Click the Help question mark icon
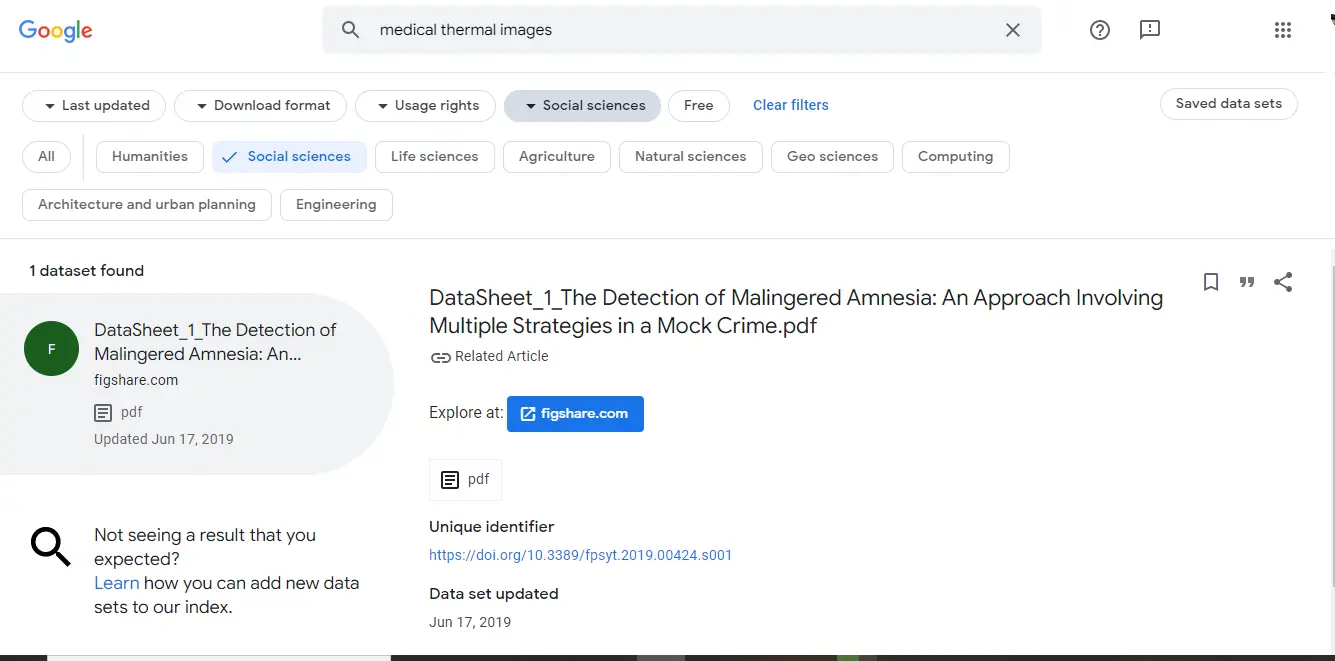Viewport: 1335px width, 661px height. [1100, 30]
